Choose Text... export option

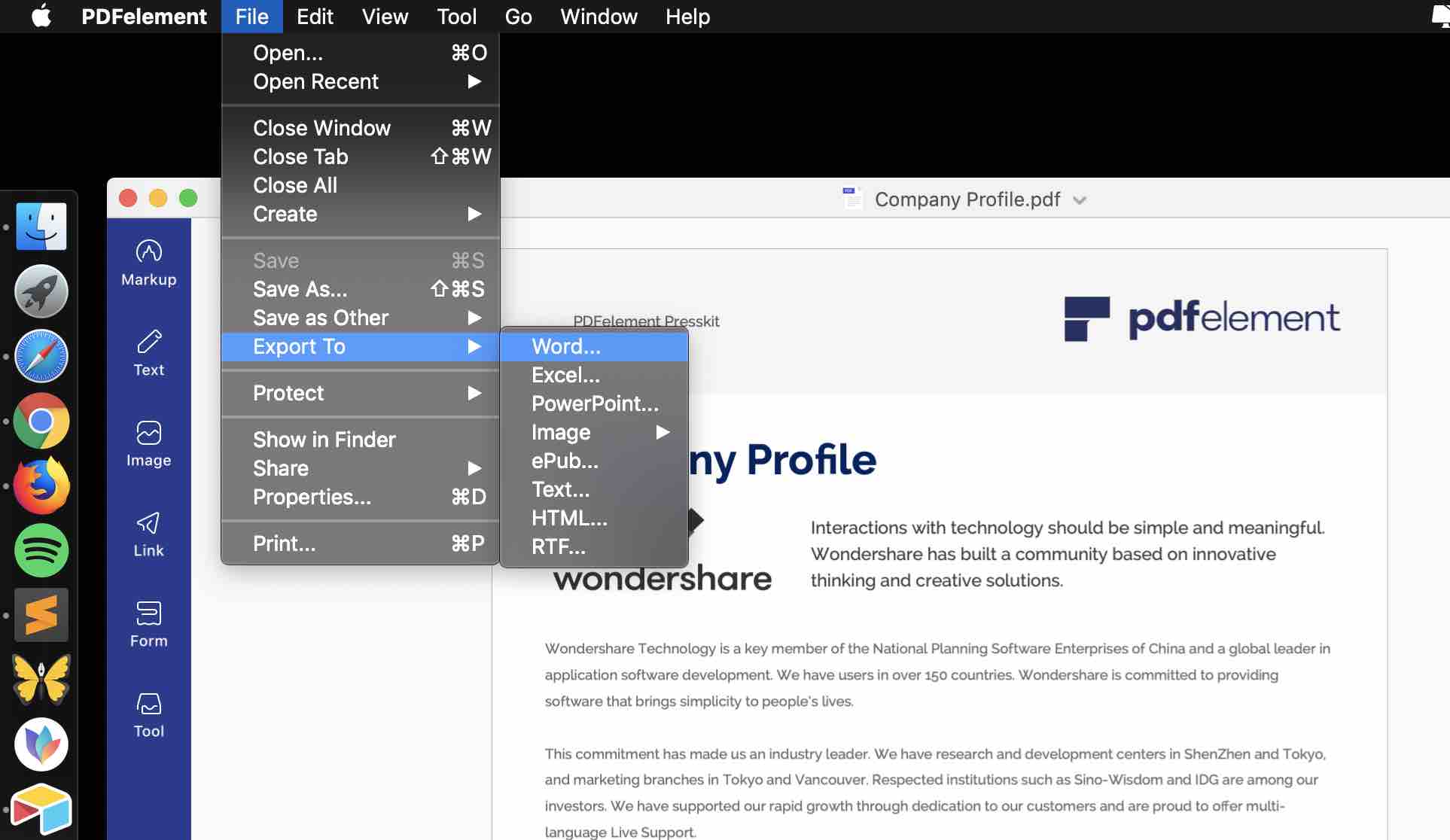point(594,489)
